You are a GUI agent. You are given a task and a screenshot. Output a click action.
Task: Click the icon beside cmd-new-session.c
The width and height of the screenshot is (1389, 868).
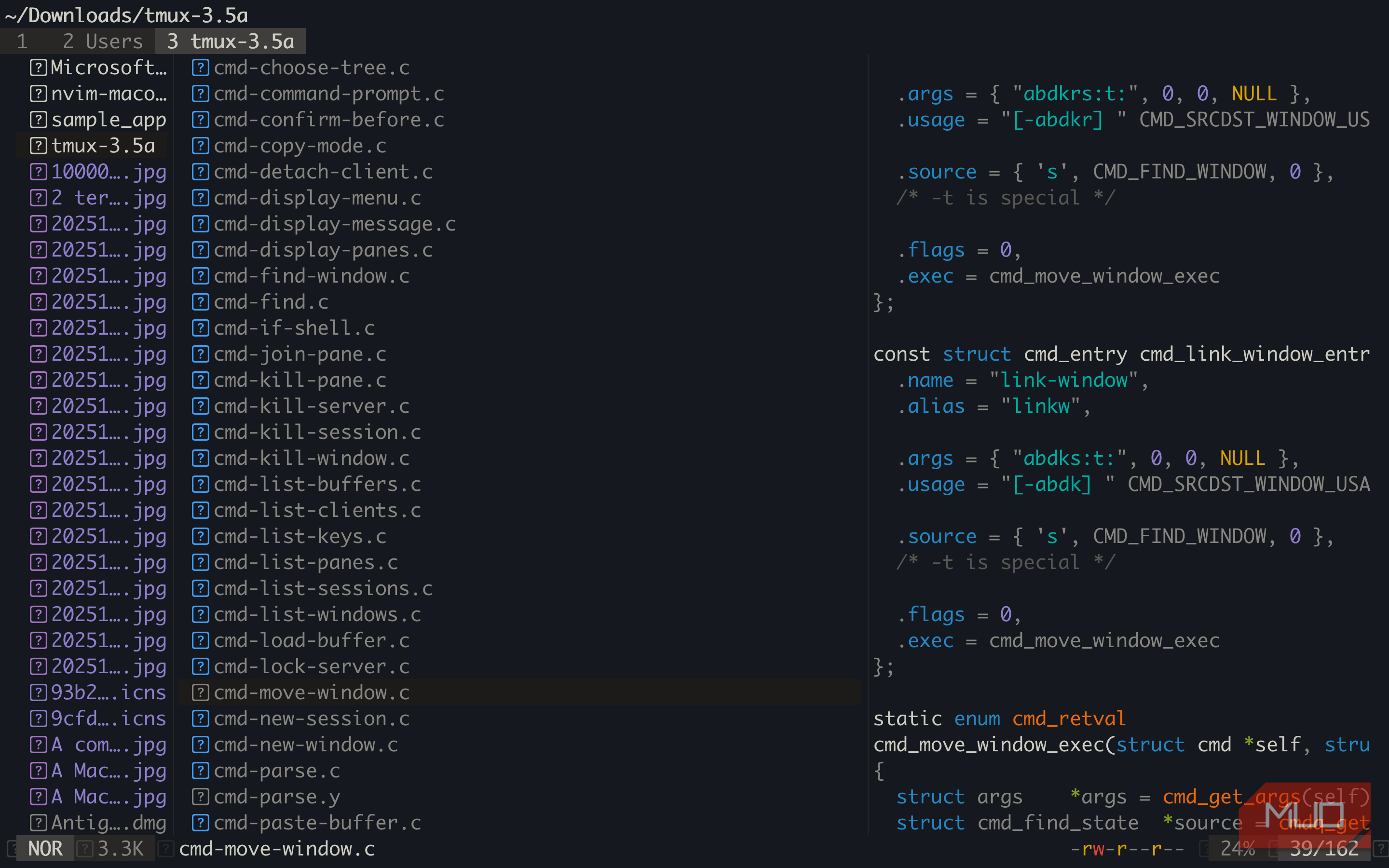point(200,719)
